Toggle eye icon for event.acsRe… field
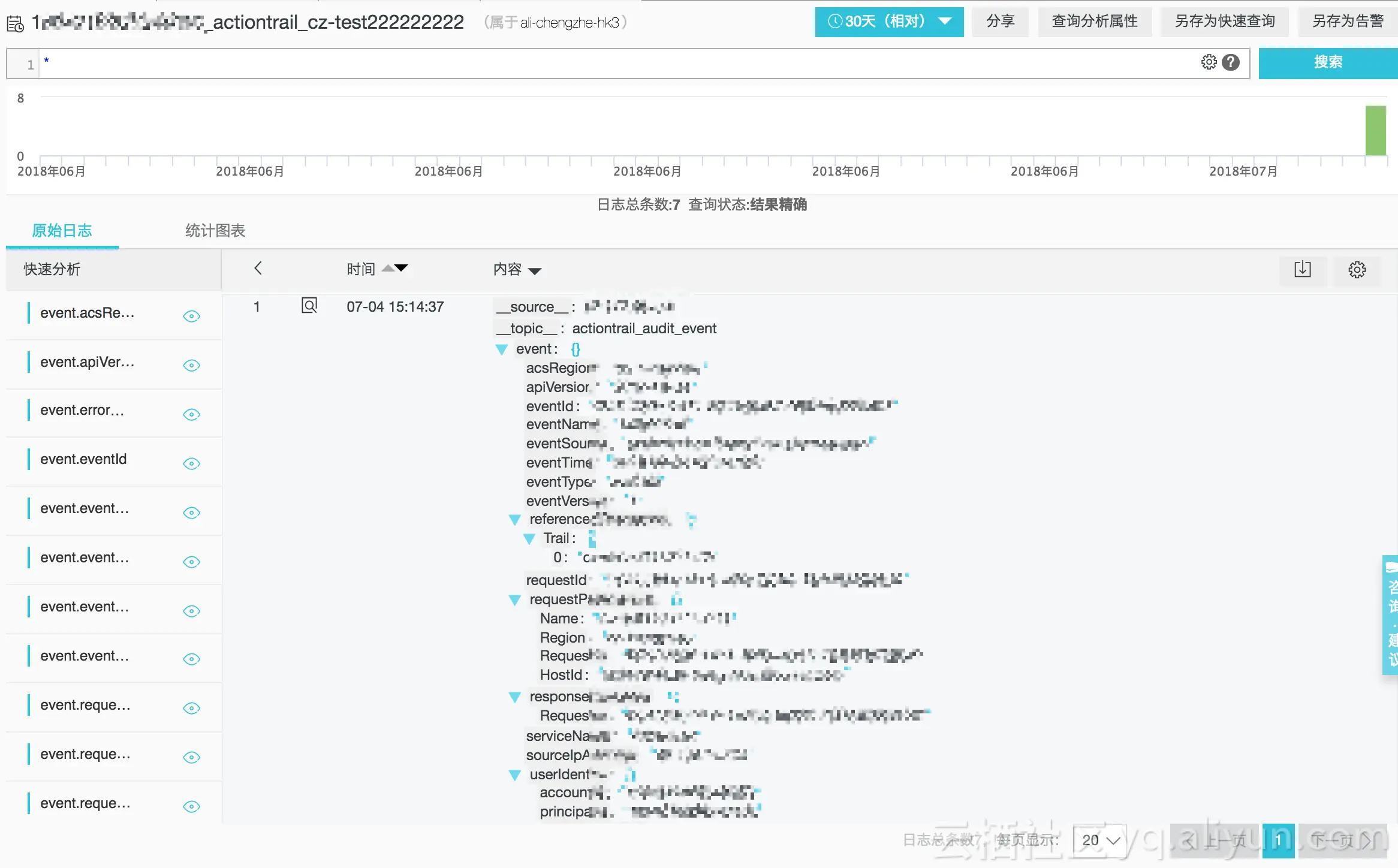Screen dimensions: 1398x868 point(191,316)
